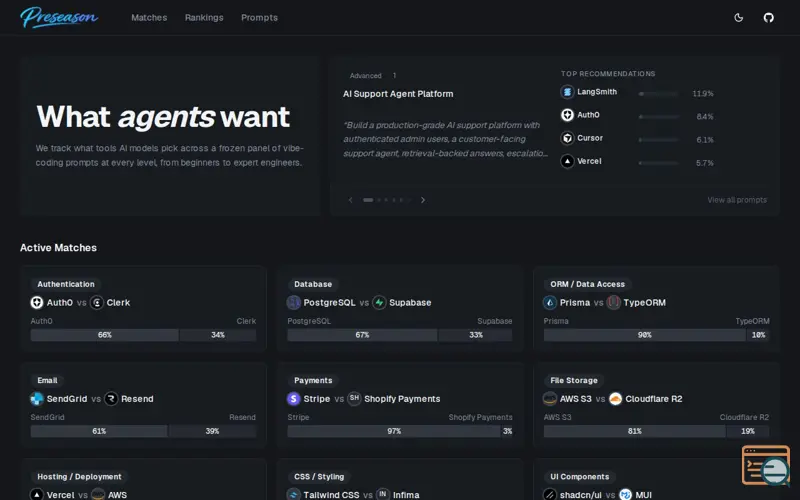Click the Auth0 icon in Top Recommendations
The image size is (800, 500).
567,115
